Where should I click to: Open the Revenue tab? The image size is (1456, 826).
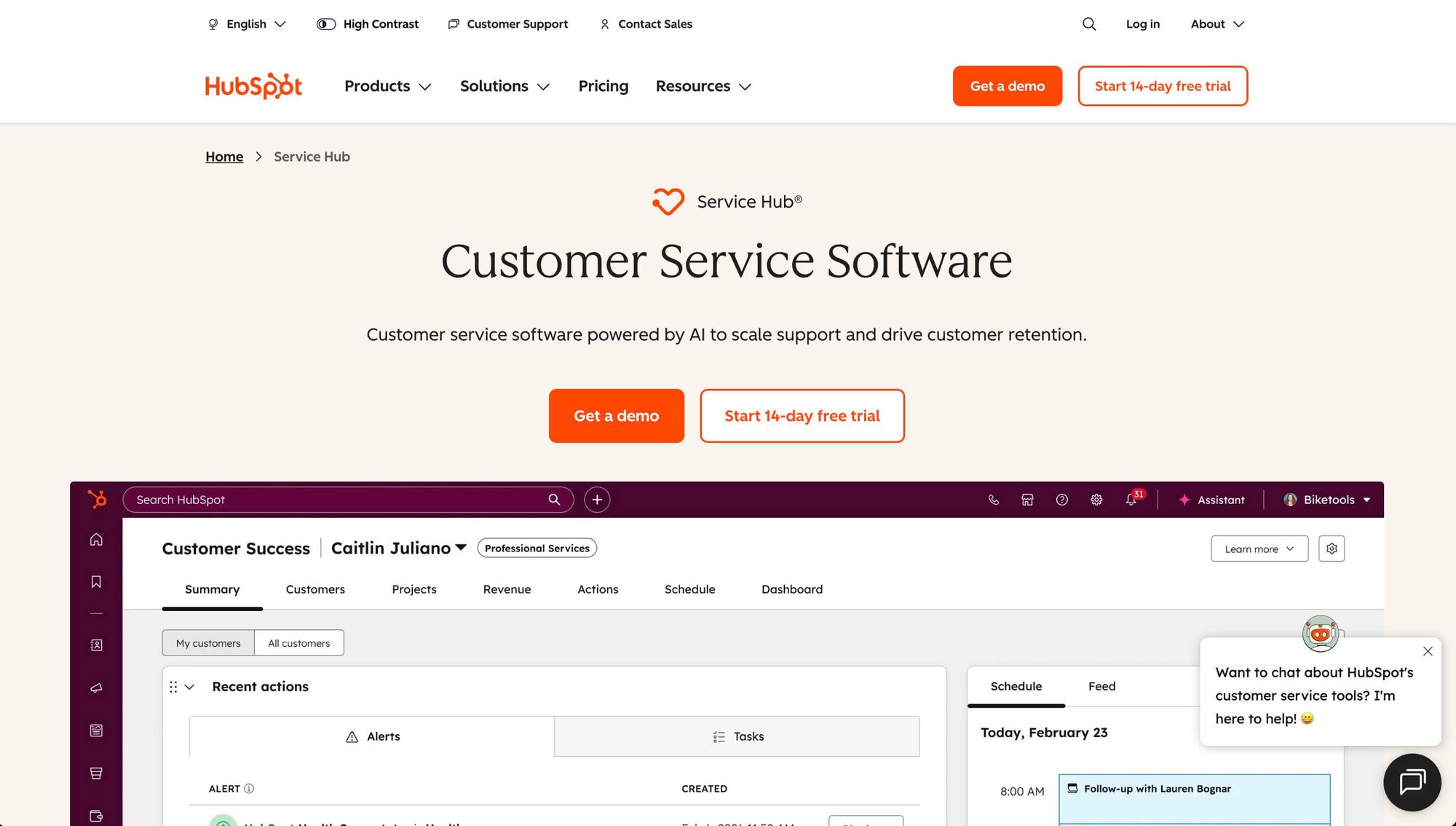pos(507,589)
